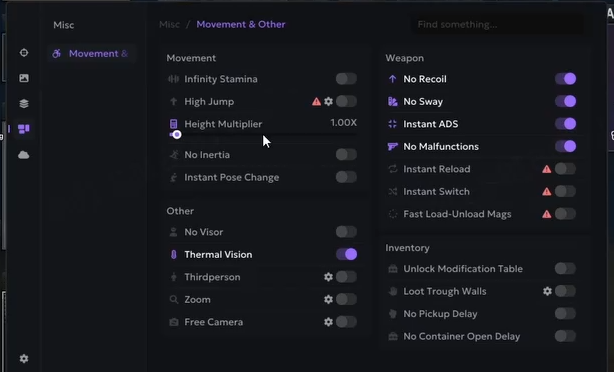The height and width of the screenshot is (372, 614).
Task: Open the image visuals section in sidebar
Action: pos(24,78)
